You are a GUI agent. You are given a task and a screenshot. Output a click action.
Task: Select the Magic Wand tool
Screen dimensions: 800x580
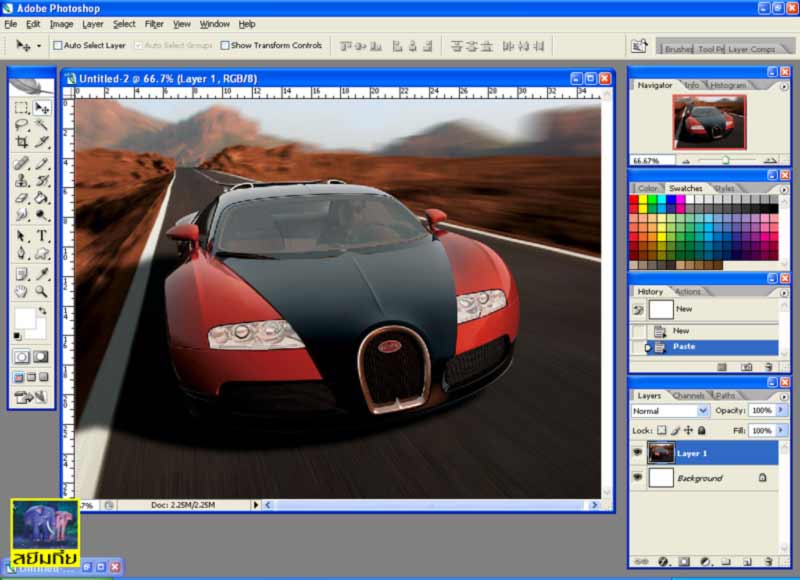pyautogui.click(x=41, y=124)
